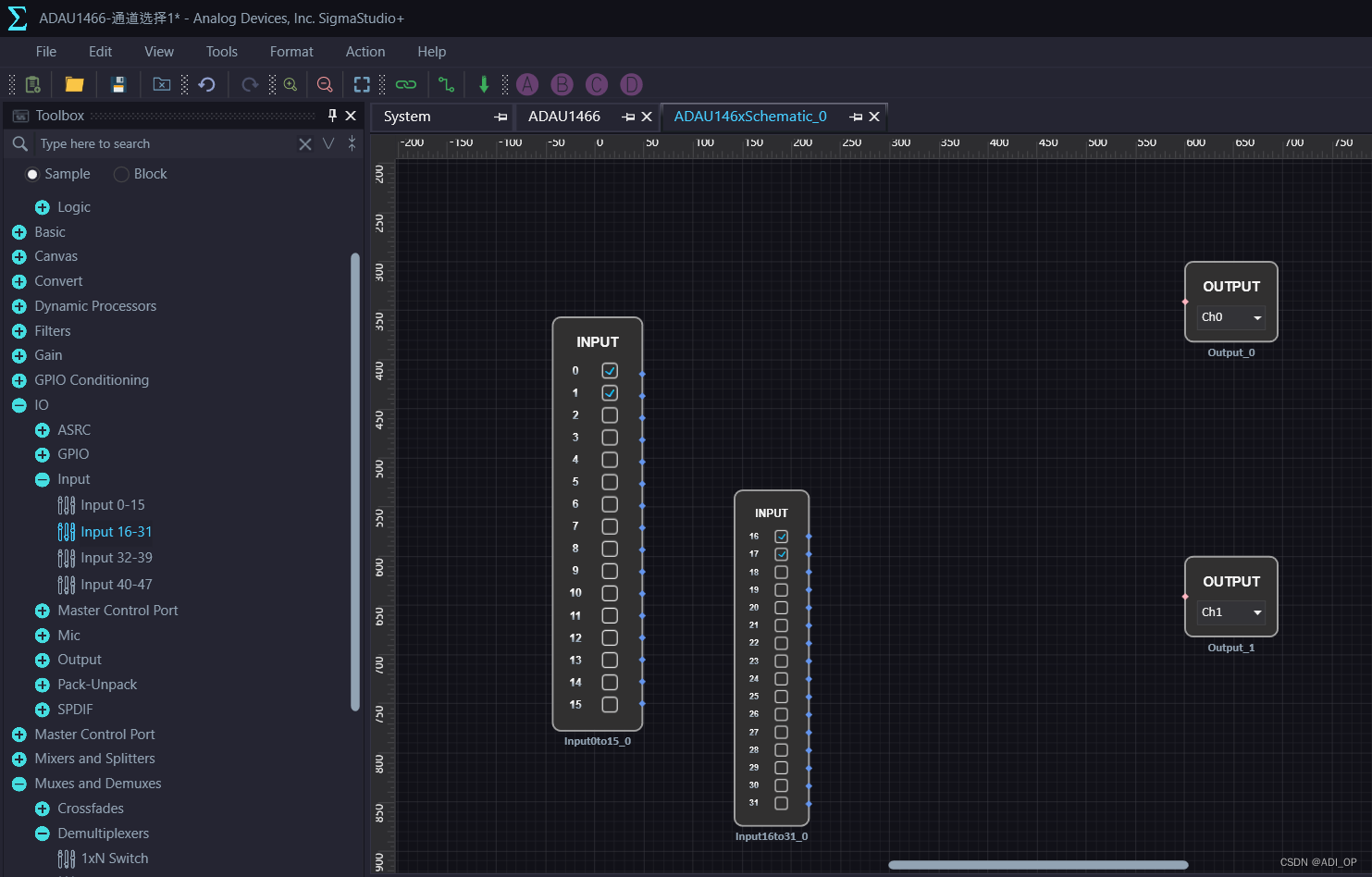The height and width of the screenshot is (877, 1372).
Task: Zoom out of the schematic
Action: (x=325, y=85)
